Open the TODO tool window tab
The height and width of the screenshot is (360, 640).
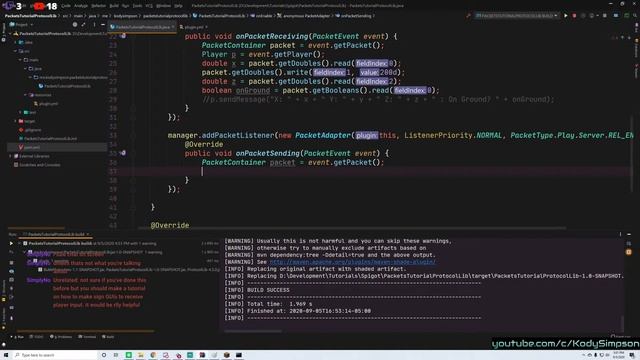click(37, 337)
